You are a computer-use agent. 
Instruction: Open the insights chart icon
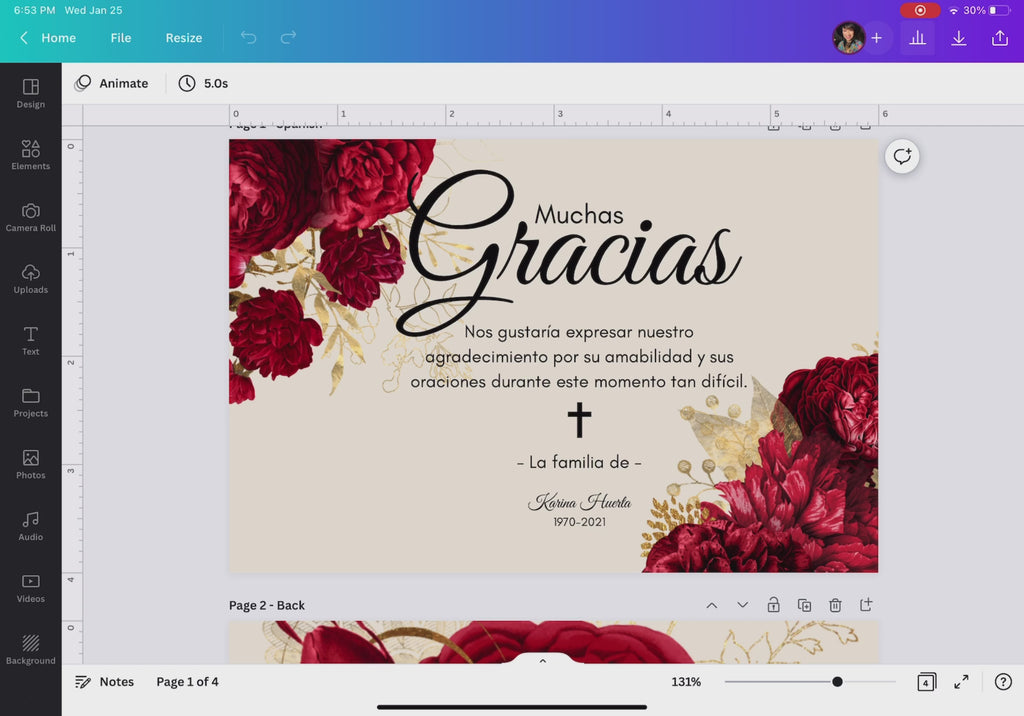[918, 38]
